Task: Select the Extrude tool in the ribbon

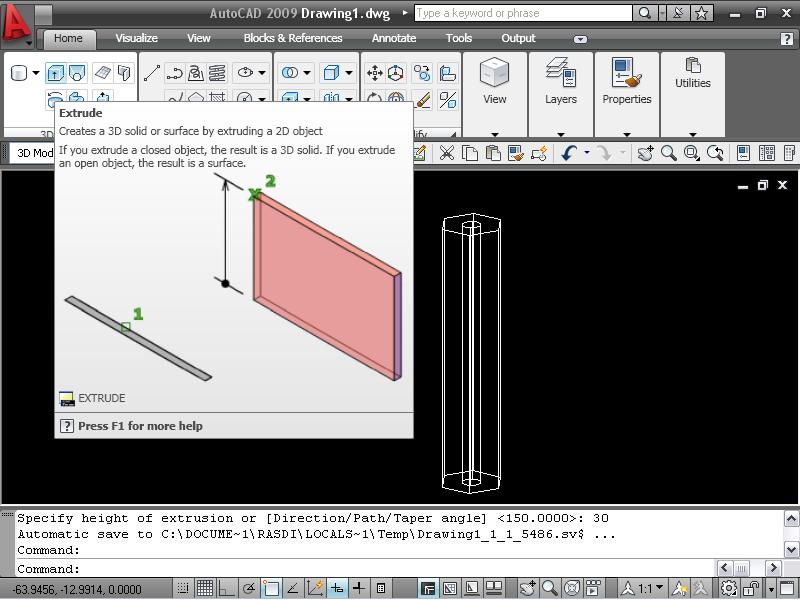Action: point(55,73)
